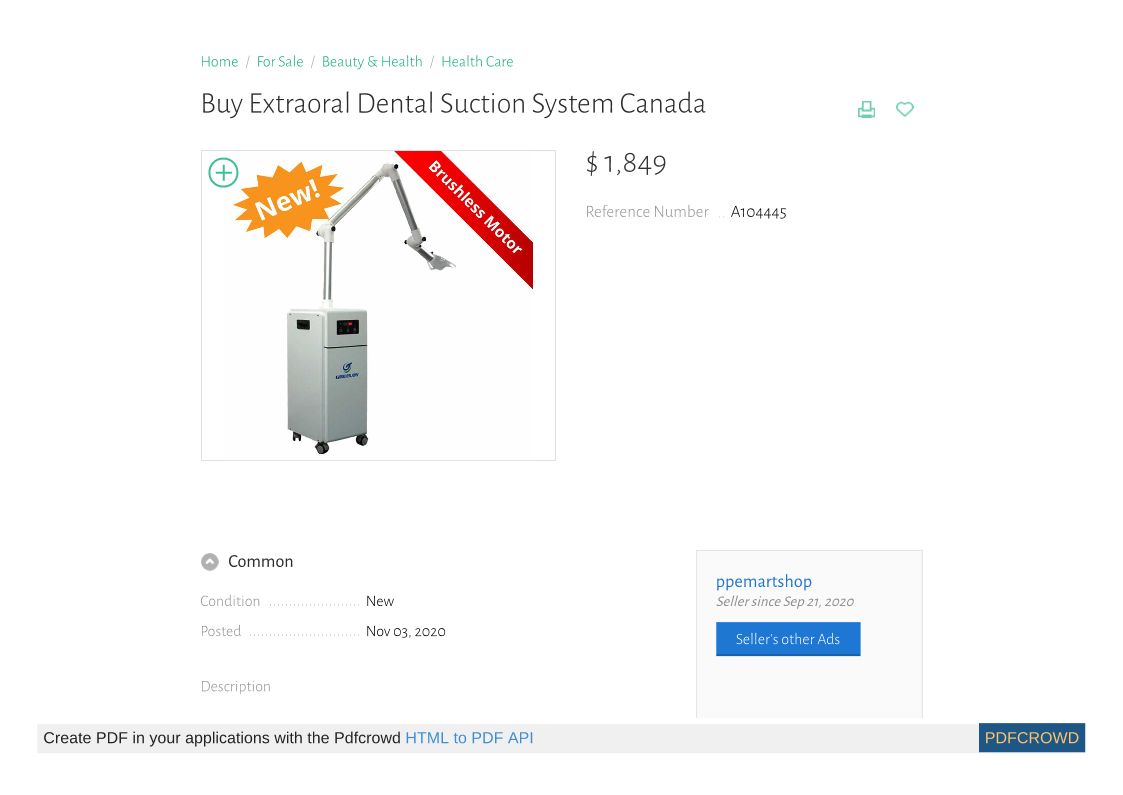Image resolution: width=1123 pixels, height=795 pixels.
Task: Click the Brushless Motor red ribbon
Action: (x=476, y=207)
